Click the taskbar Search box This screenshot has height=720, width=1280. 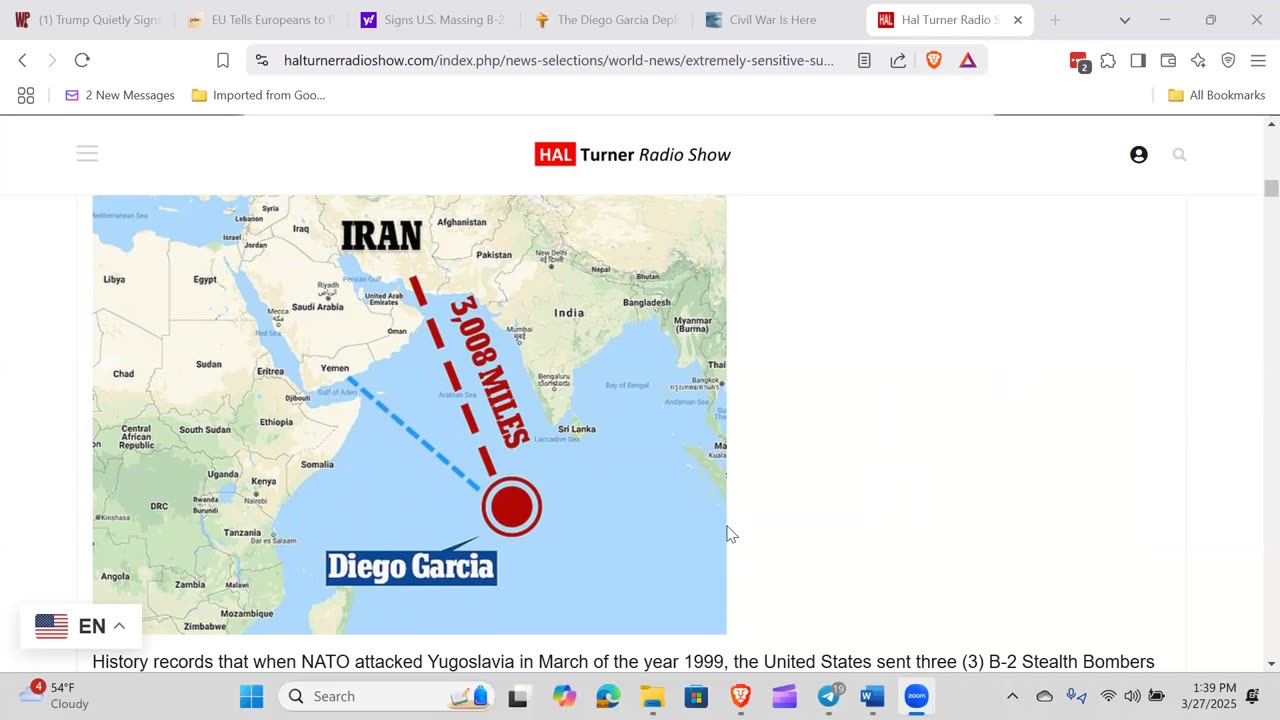tap(385, 696)
